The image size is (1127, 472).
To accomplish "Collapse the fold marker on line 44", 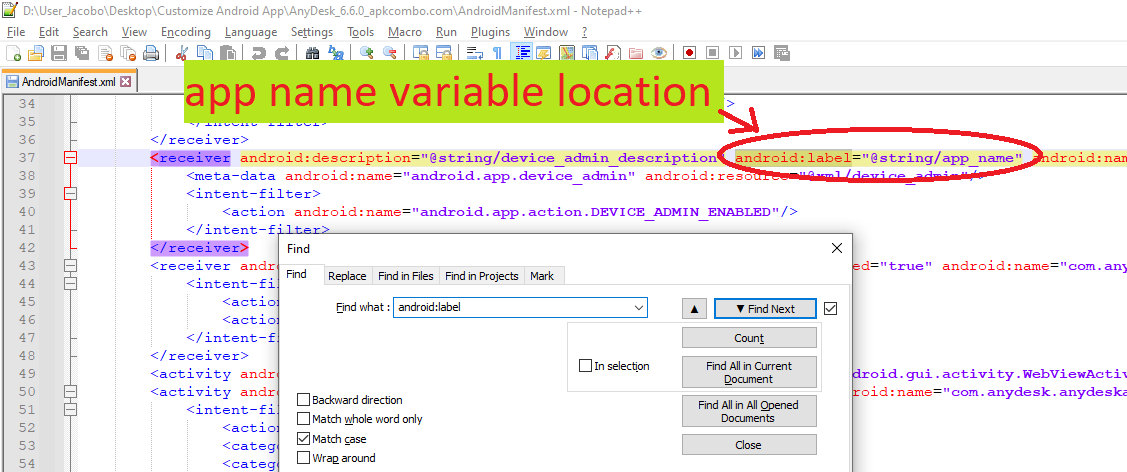I will 70,284.
